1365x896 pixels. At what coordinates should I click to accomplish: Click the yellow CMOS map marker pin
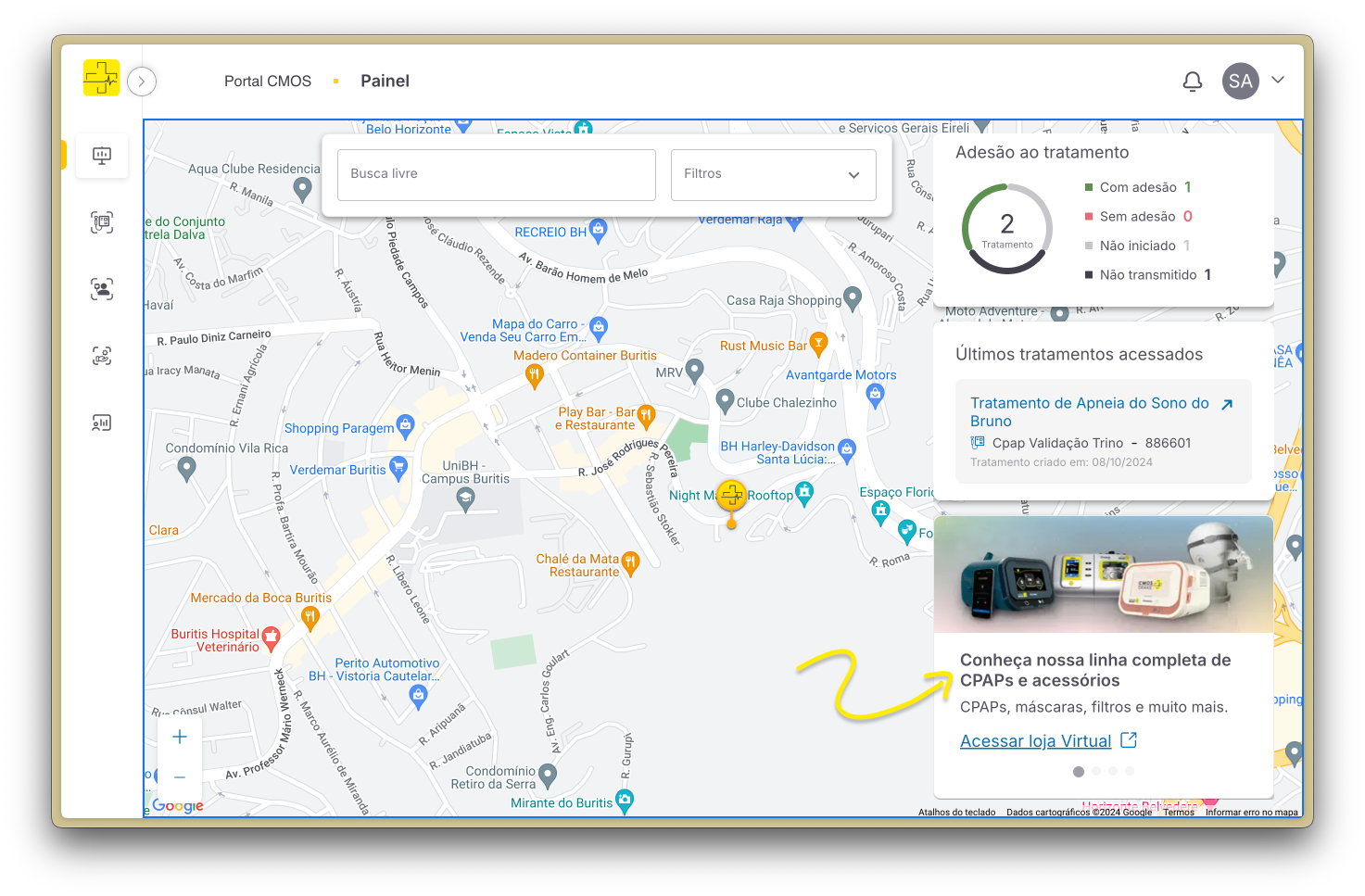(731, 497)
